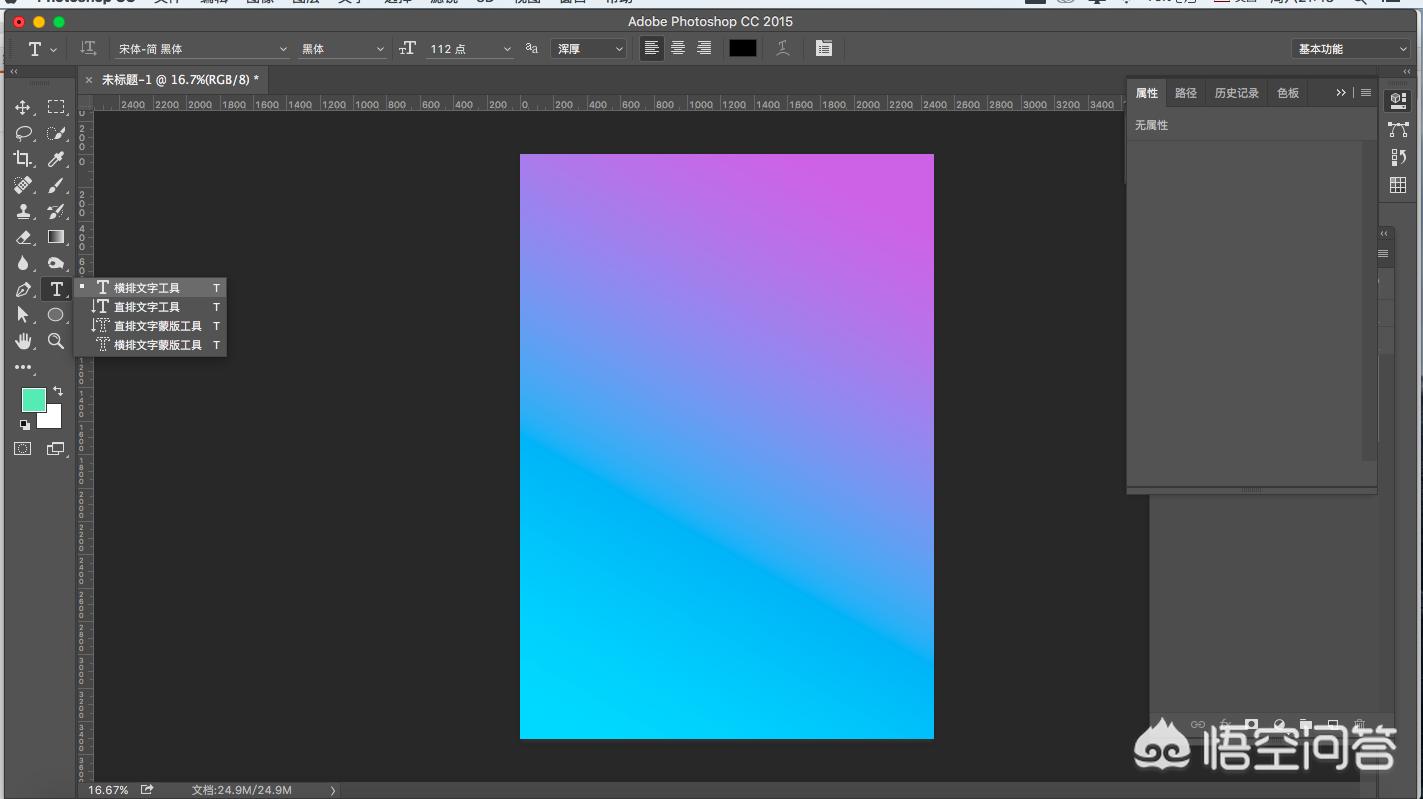
Task: Choose the Pen tool
Action: [22, 290]
